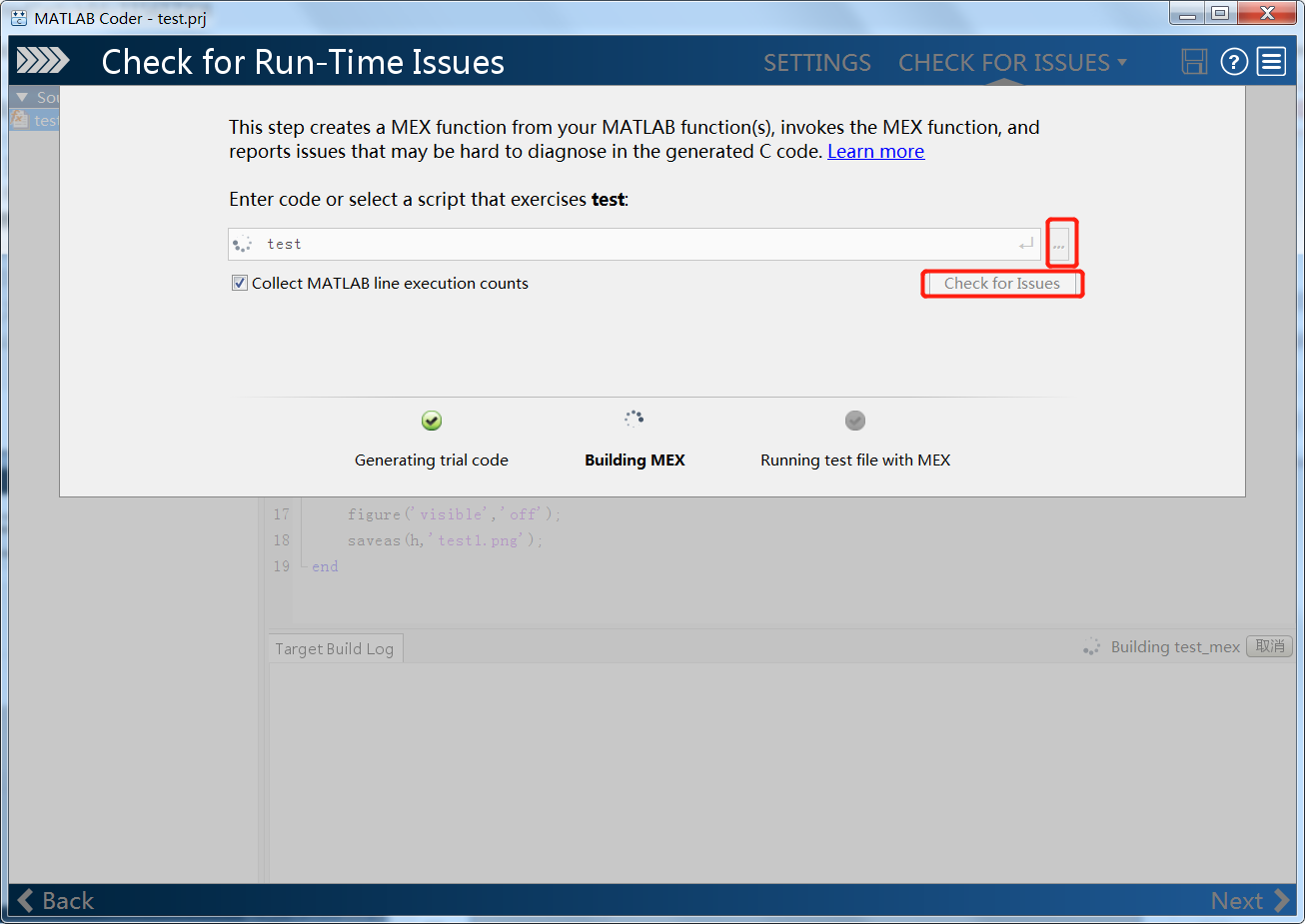Open the help question mark icon
This screenshot has height=924, width=1305.
(x=1235, y=62)
